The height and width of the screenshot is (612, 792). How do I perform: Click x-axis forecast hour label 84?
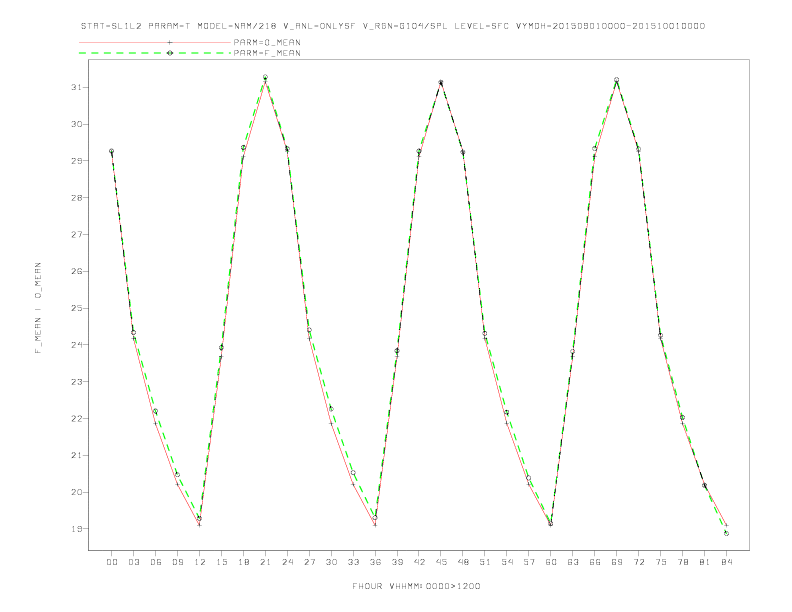[x=727, y=562]
